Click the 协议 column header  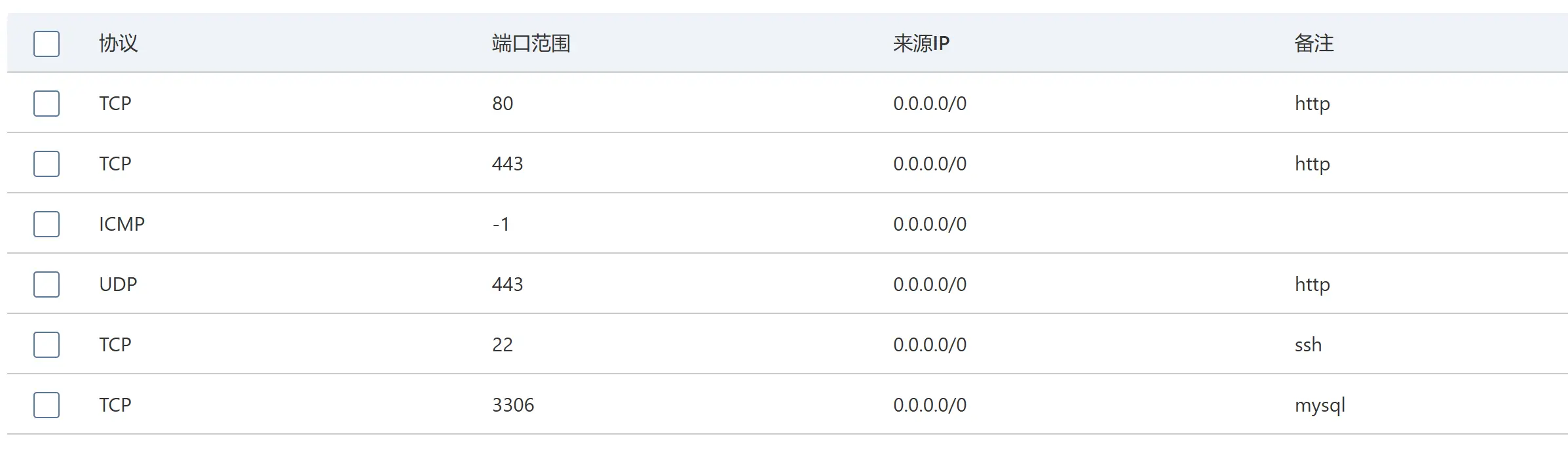pyautogui.click(x=119, y=43)
